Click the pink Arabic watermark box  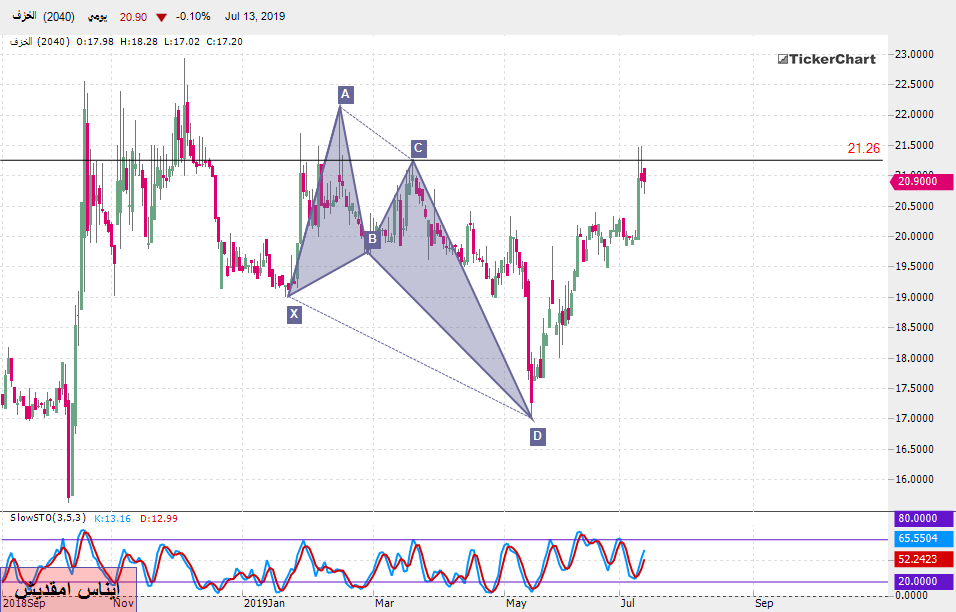point(68,590)
